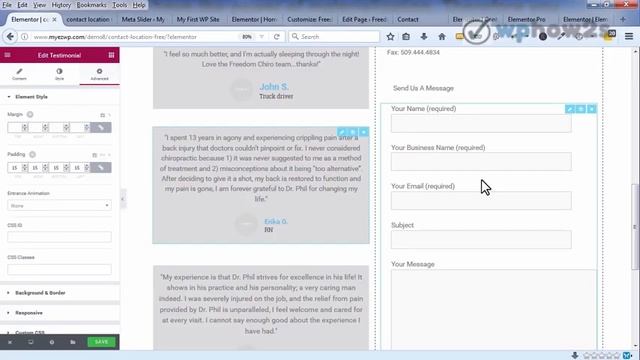Switch to the Style tab
The image size is (640, 360).
(x=59, y=74)
